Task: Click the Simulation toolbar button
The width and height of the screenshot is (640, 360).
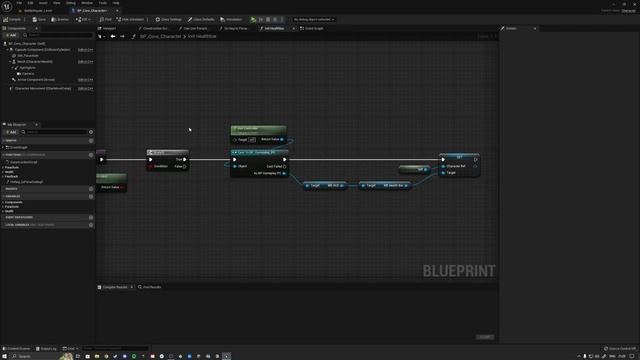Action: pos(231,20)
